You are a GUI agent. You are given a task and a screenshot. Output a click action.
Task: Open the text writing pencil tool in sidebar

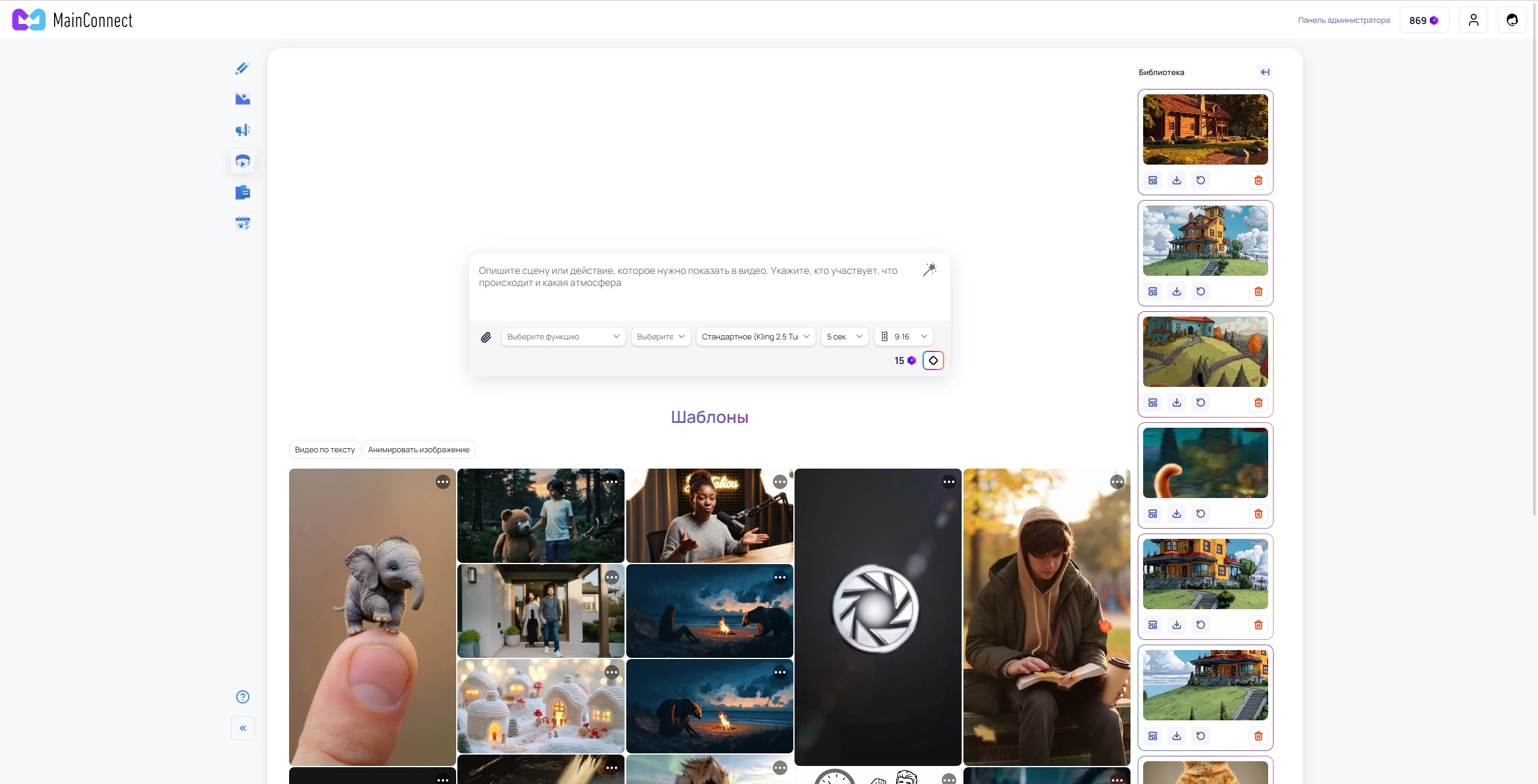(242, 68)
